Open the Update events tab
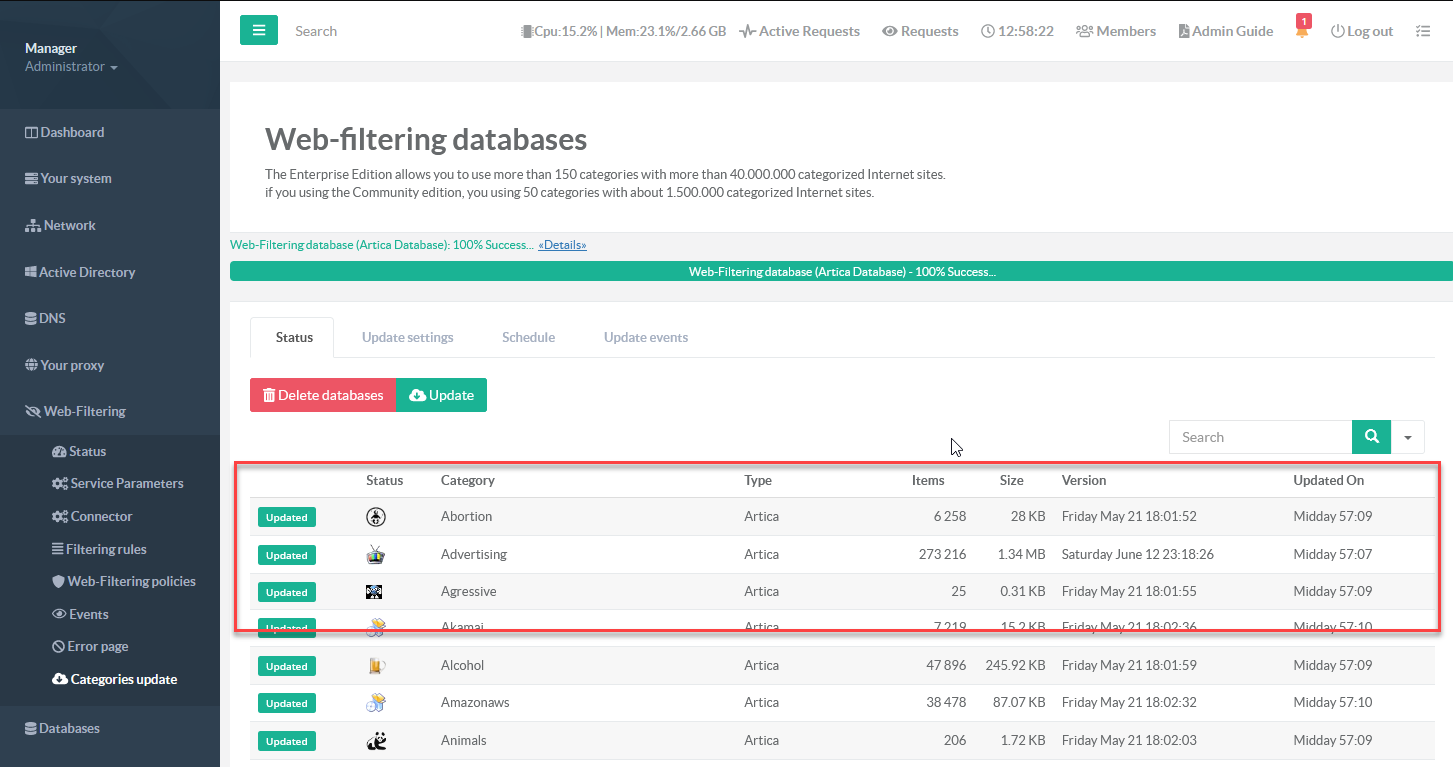This screenshot has width=1453, height=767. (645, 337)
